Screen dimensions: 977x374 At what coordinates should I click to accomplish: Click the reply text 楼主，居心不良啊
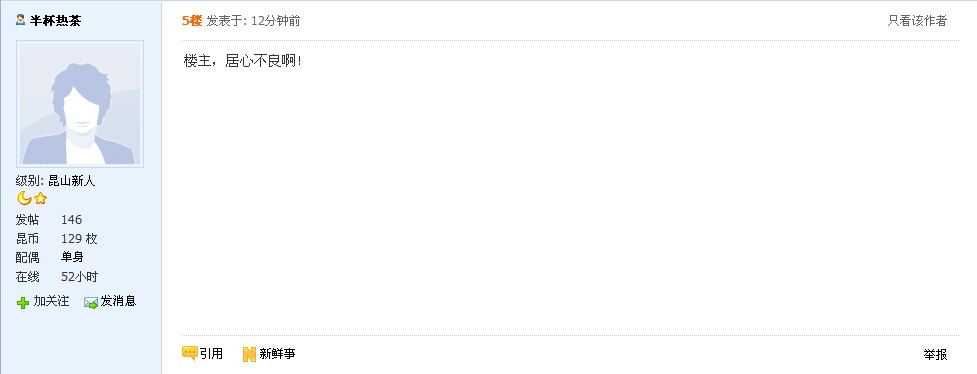(x=243, y=61)
